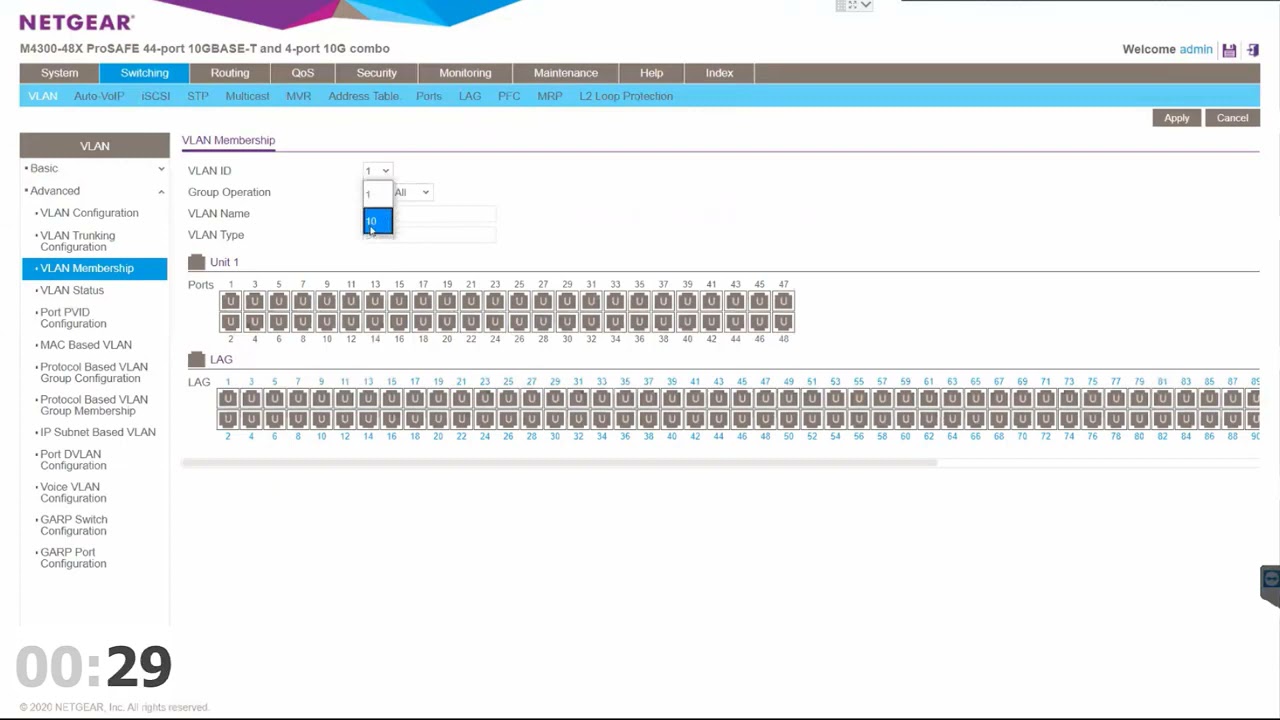Open the QoS menu tab
This screenshot has height=720, width=1280.
[x=302, y=73]
